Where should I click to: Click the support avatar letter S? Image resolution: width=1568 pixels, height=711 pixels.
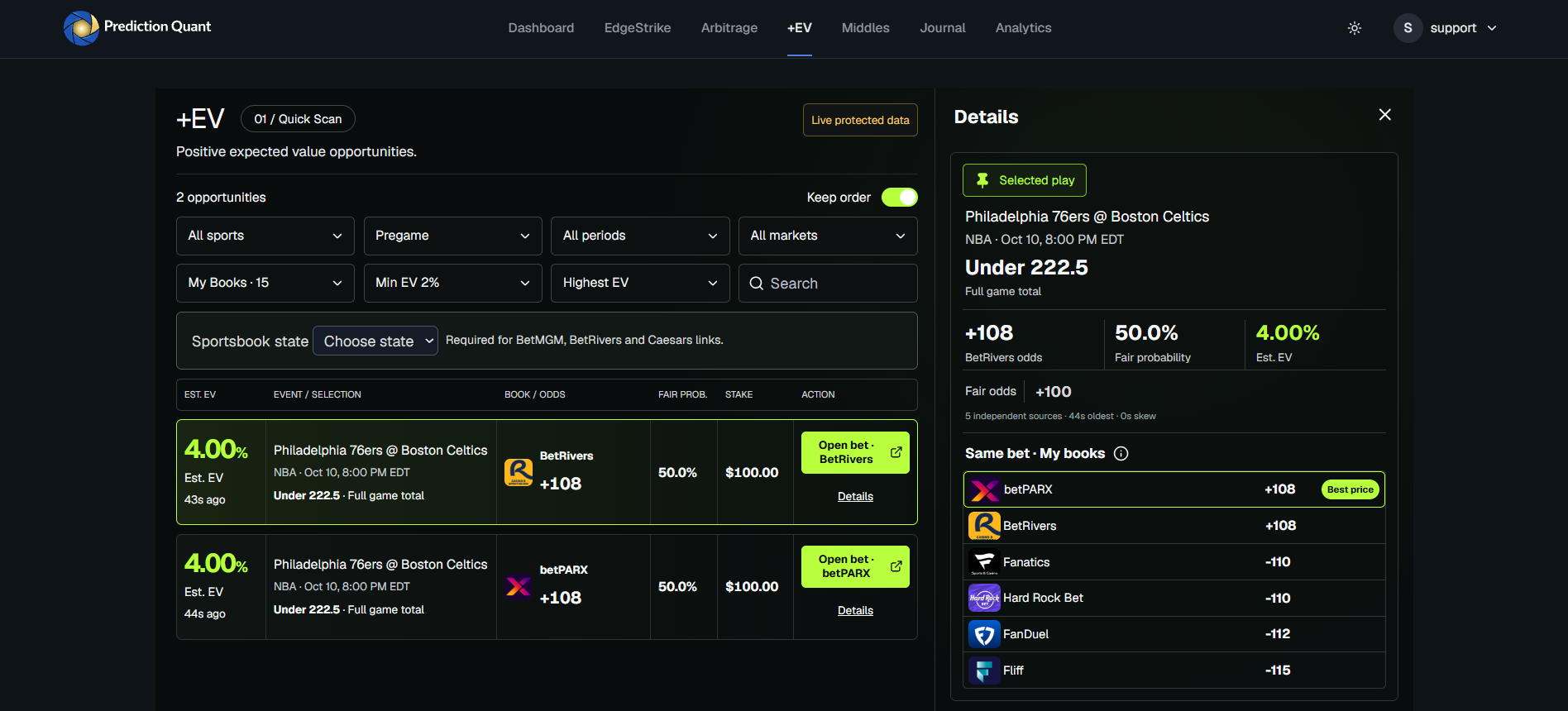tap(1408, 28)
